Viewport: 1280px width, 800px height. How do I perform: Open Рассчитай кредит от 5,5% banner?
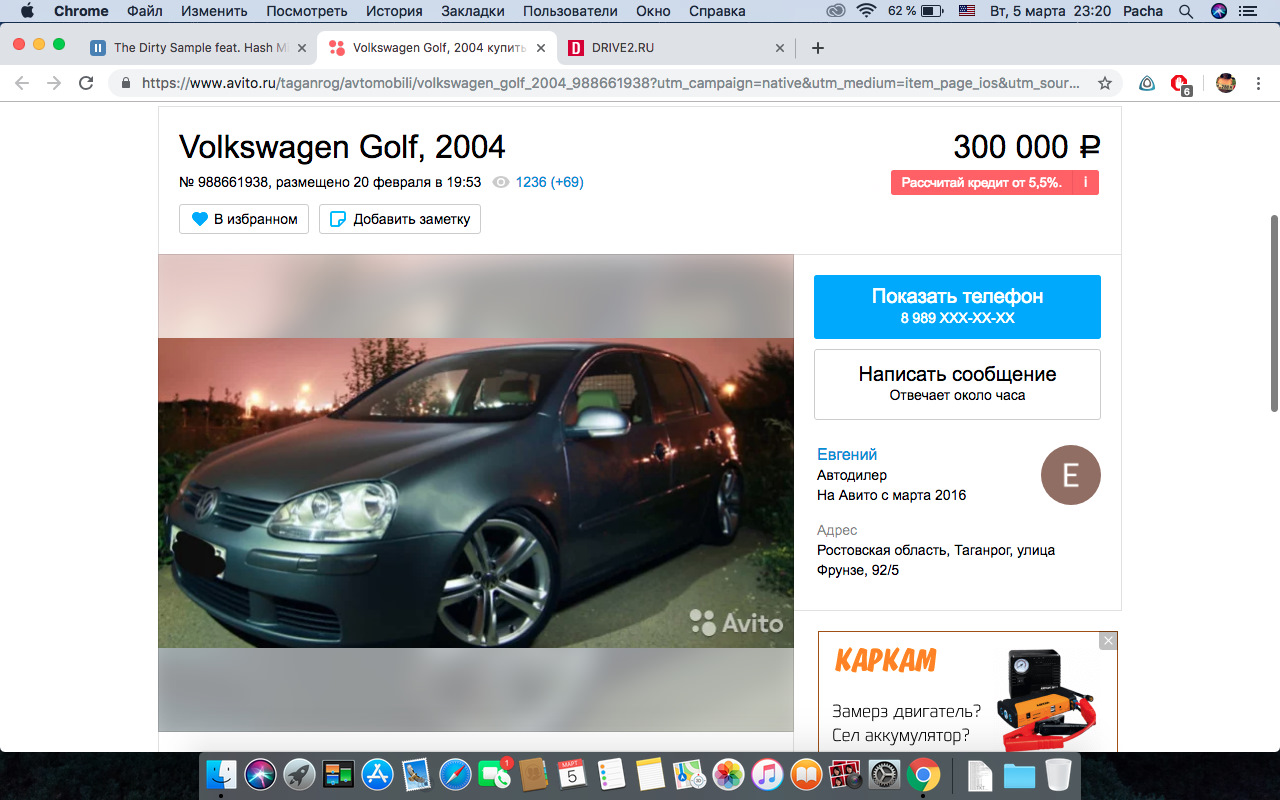tap(981, 183)
